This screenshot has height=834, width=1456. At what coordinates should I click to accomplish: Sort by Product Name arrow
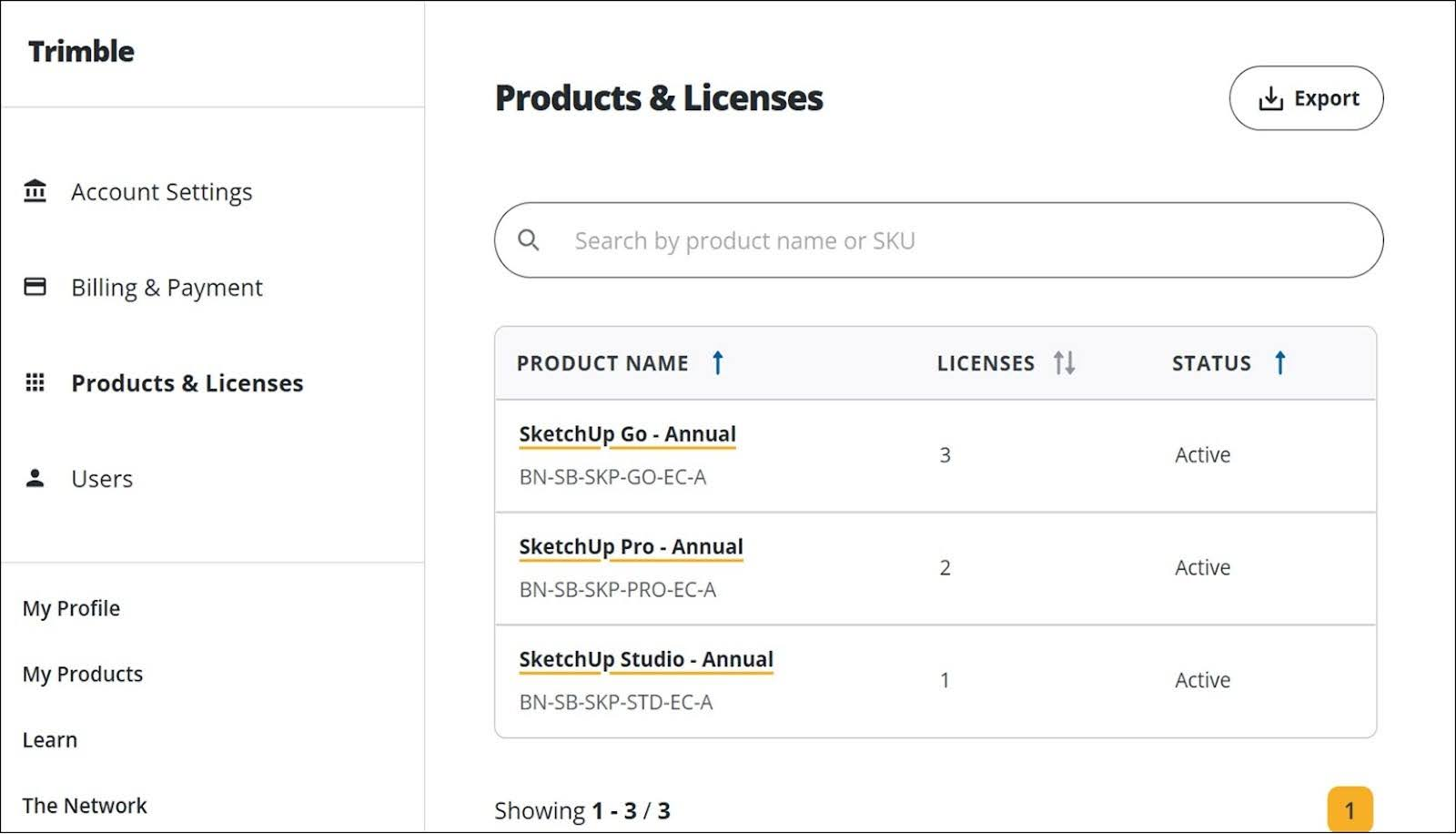pyautogui.click(x=717, y=362)
